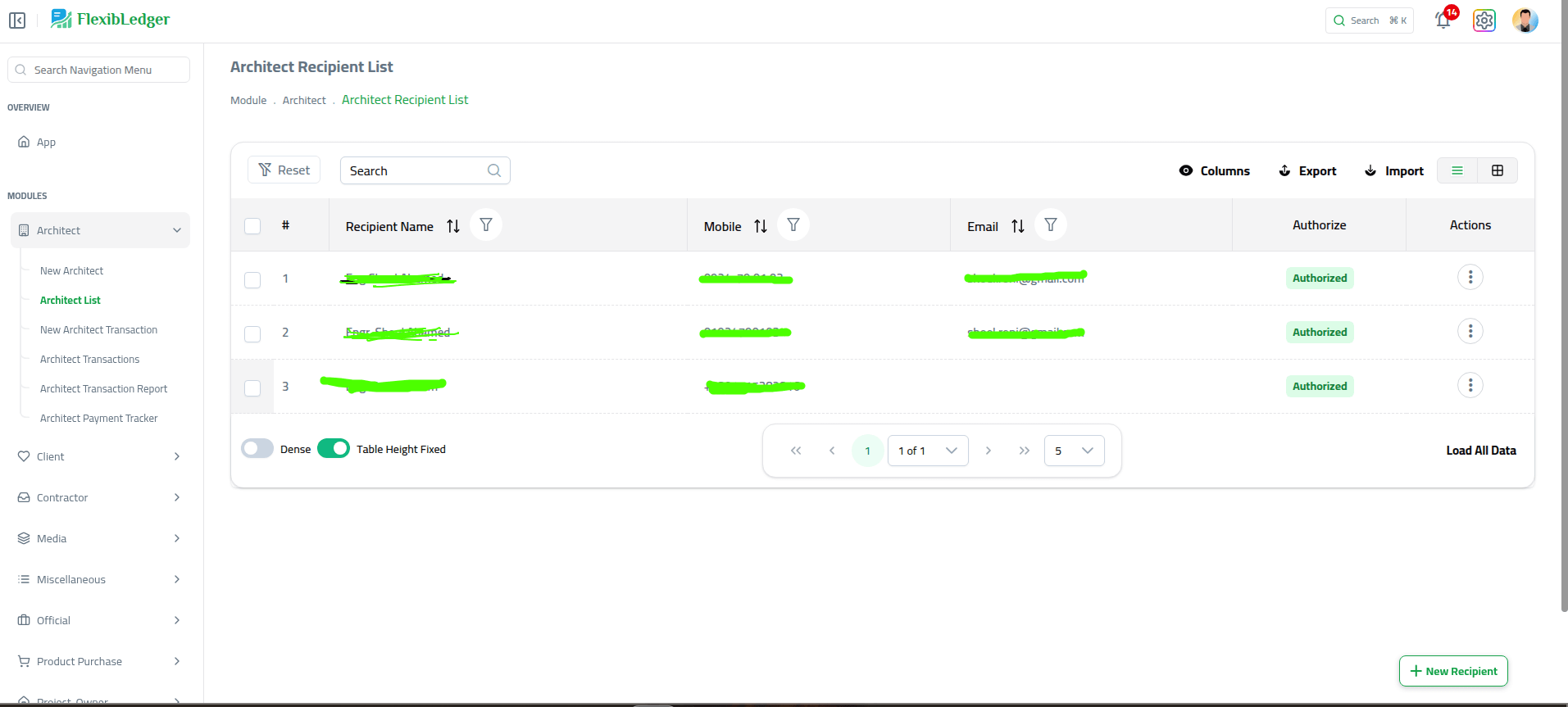The image size is (1568, 707).
Task: Enable the Dense toggle
Action: tap(257, 449)
